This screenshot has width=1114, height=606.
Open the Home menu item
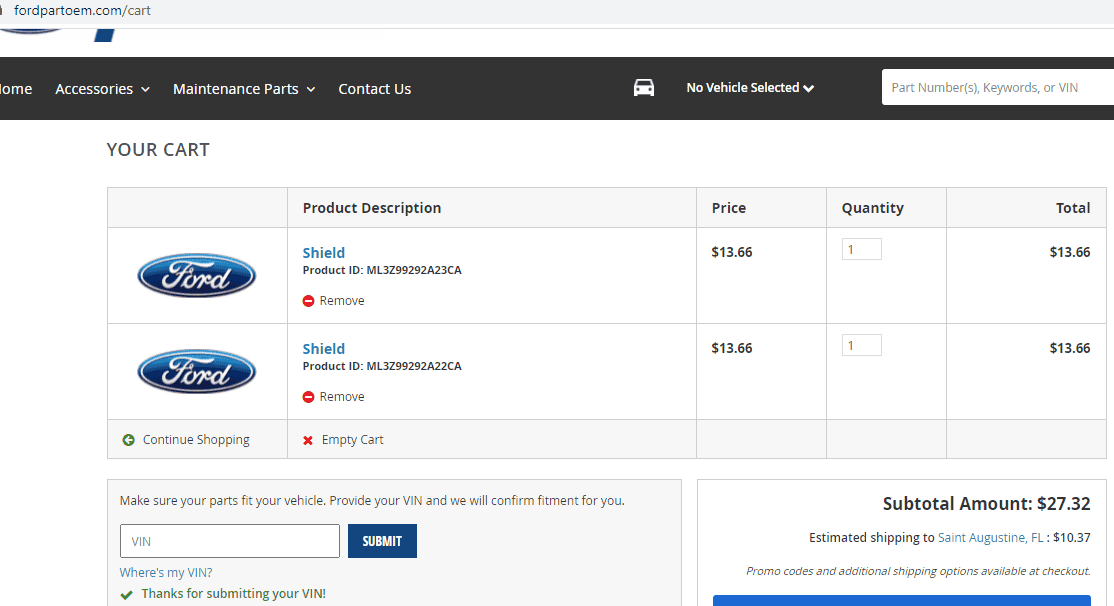click(x=15, y=89)
